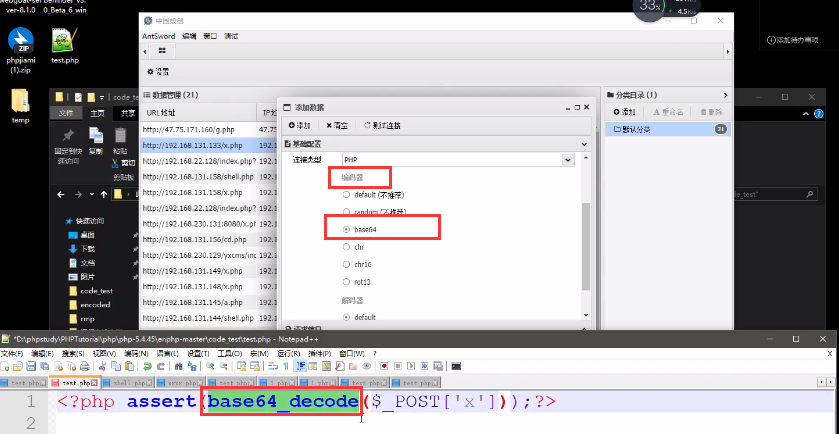Click the 添加 button in the add data dialog

point(299,125)
